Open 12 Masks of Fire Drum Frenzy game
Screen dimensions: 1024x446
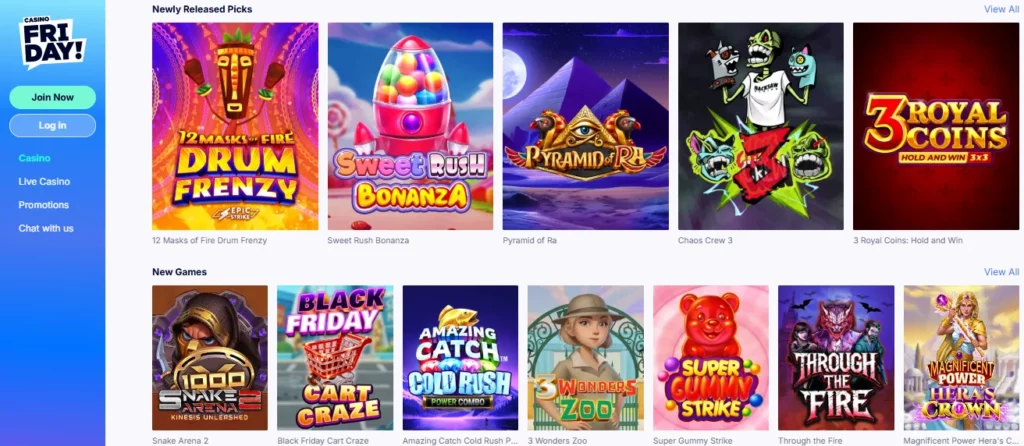pos(235,126)
